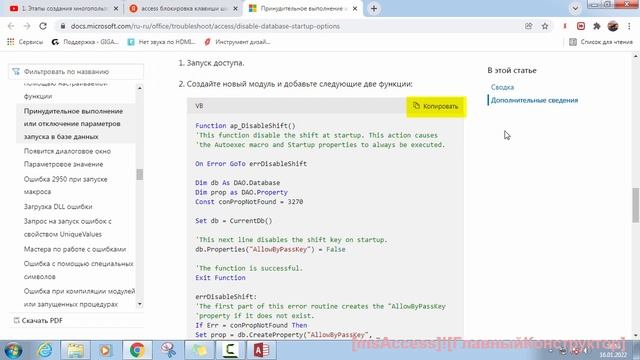The image size is (640, 360).
Task: Go back using browser back arrow
Action: pyautogui.click(x=11, y=26)
